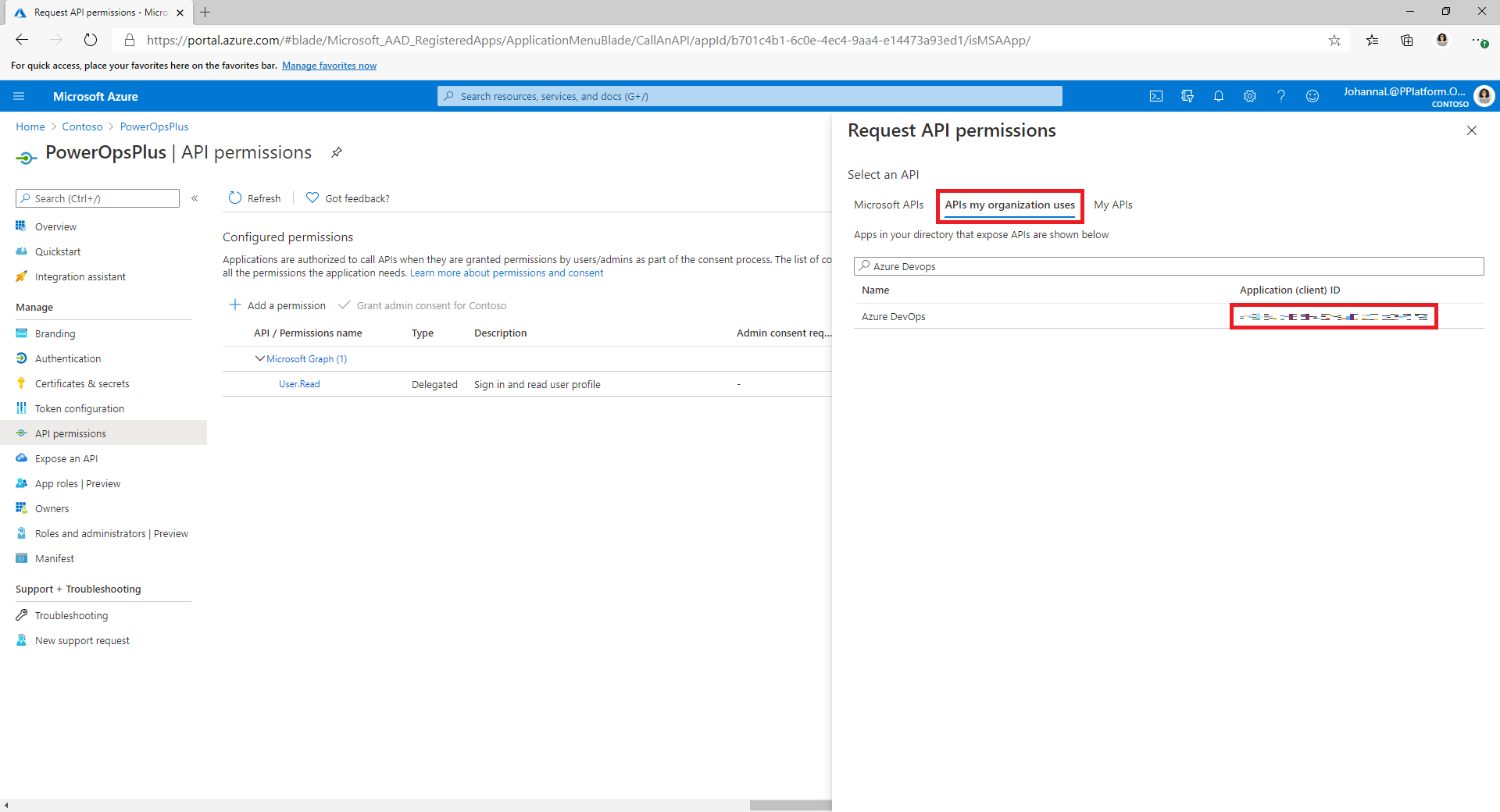Switch to the My APIs tab

pos(1113,205)
